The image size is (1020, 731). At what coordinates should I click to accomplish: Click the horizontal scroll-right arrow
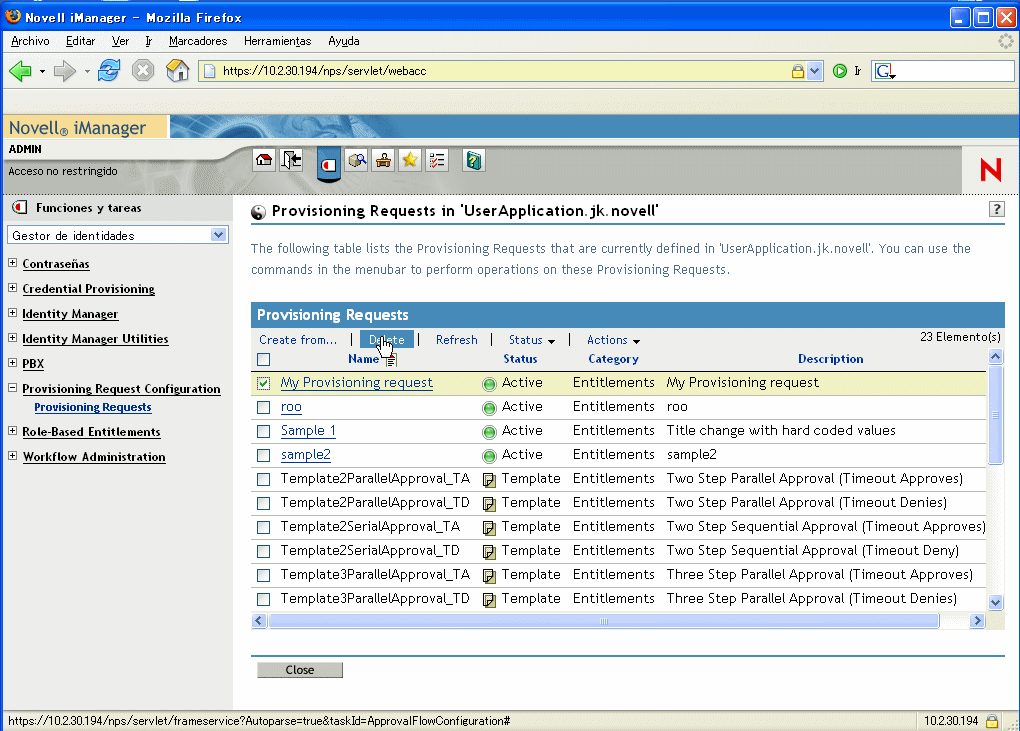(977, 621)
